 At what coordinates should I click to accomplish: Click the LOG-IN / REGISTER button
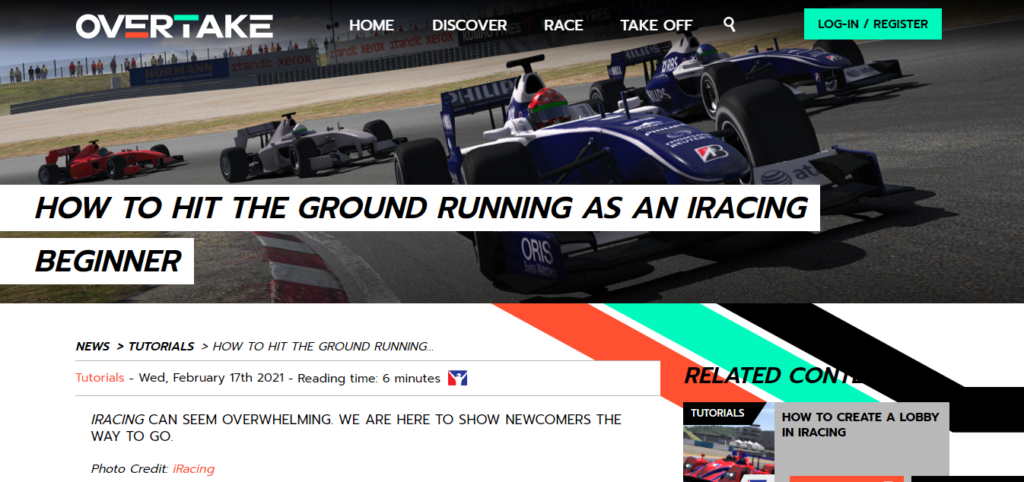pos(872,24)
